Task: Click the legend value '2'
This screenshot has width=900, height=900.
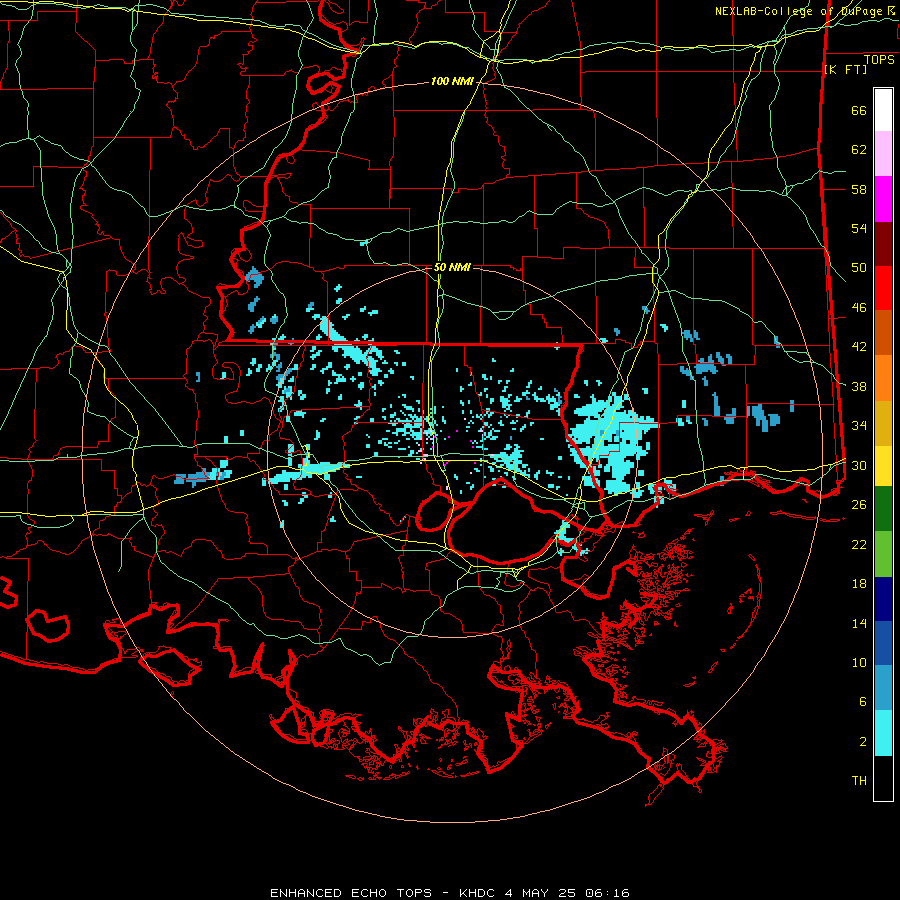Action: tap(863, 742)
